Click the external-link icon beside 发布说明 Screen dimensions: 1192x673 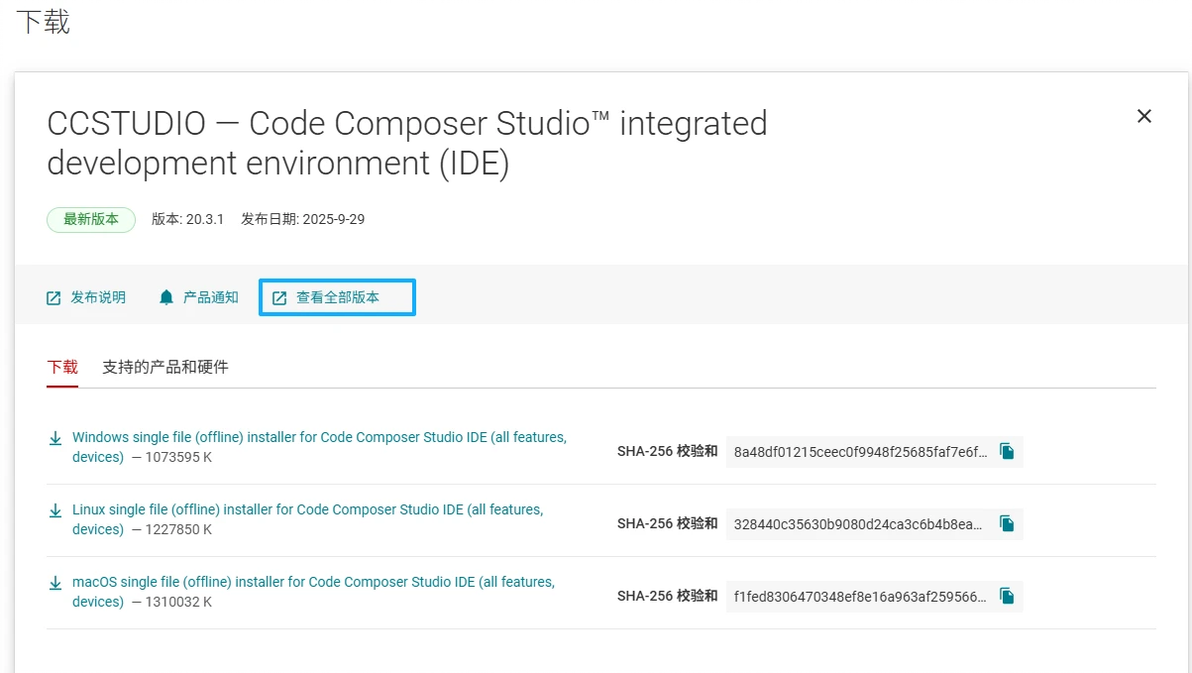pos(54,298)
